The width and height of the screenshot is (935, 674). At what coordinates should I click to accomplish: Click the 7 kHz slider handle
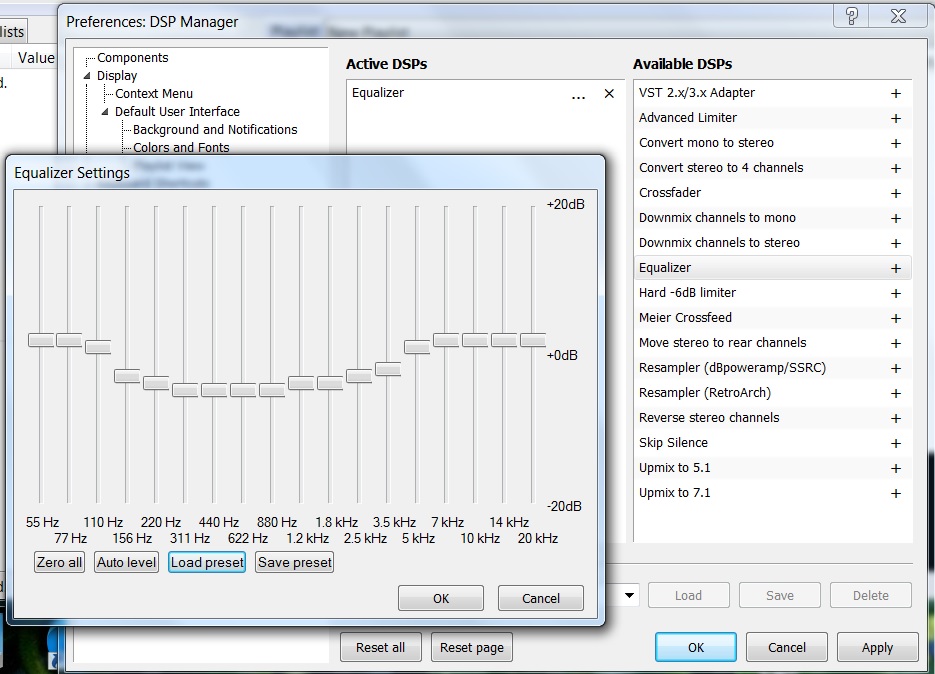[x=446, y=340]
